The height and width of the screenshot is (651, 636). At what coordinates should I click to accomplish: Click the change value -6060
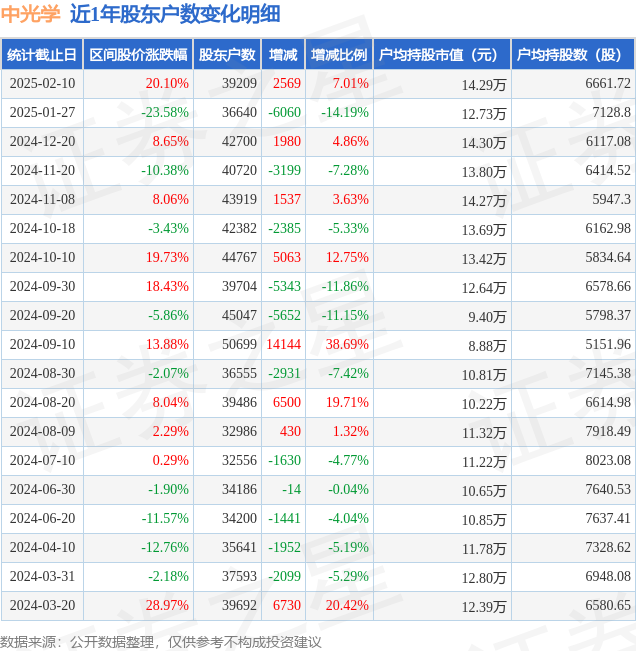pyautogui.click(x=284, y=113)
